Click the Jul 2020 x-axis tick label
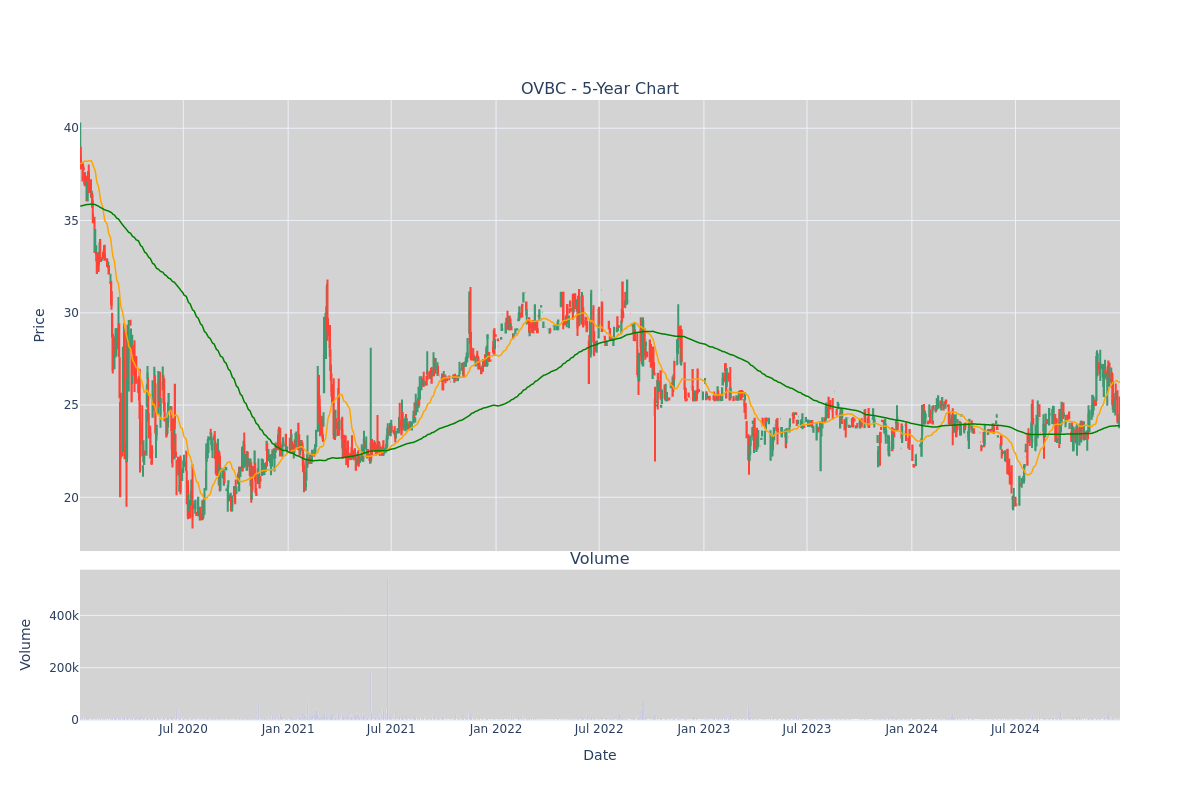1200x800 pixels. pyautogui.click(x=183, y=729)
